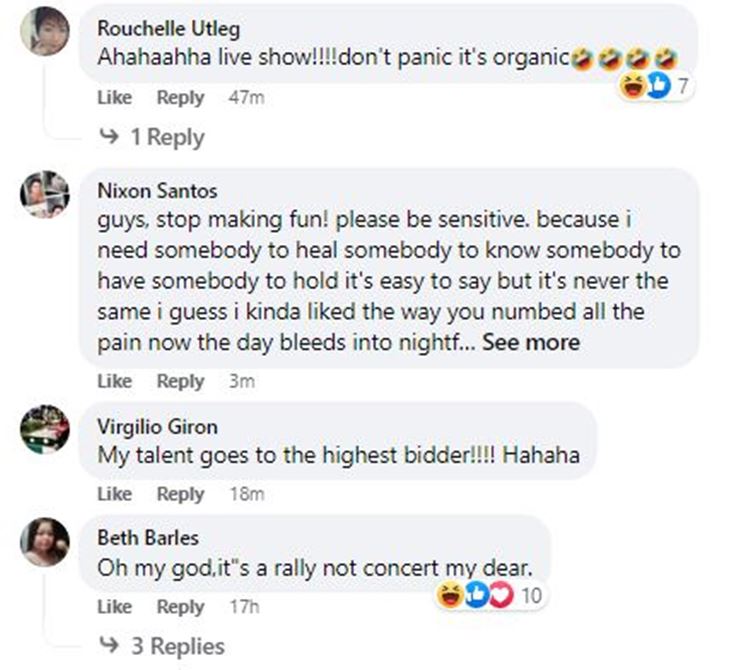Open Nixon Santos's profile picture
Screen dimensions: 750x670
(45, 195)
